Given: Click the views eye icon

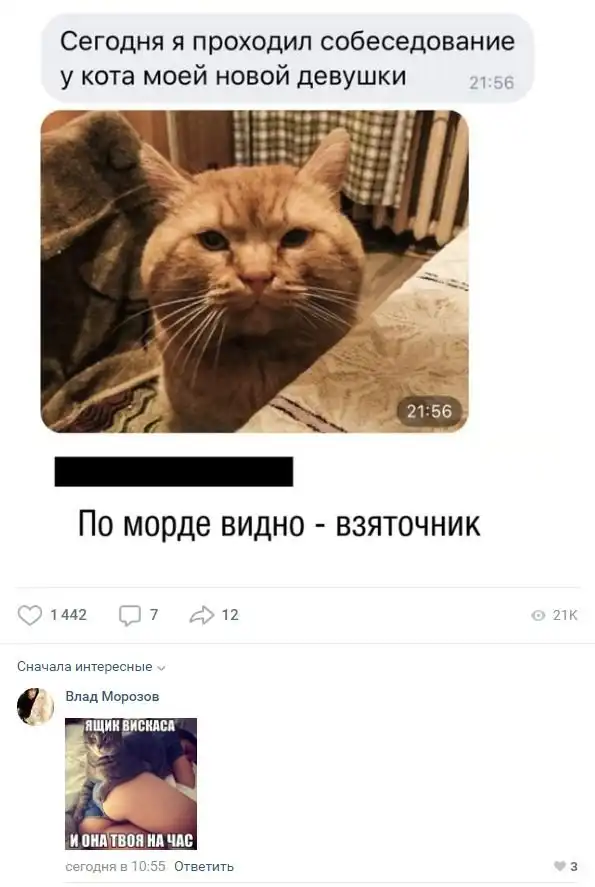Looking at the screenshot, I should 538,615.
